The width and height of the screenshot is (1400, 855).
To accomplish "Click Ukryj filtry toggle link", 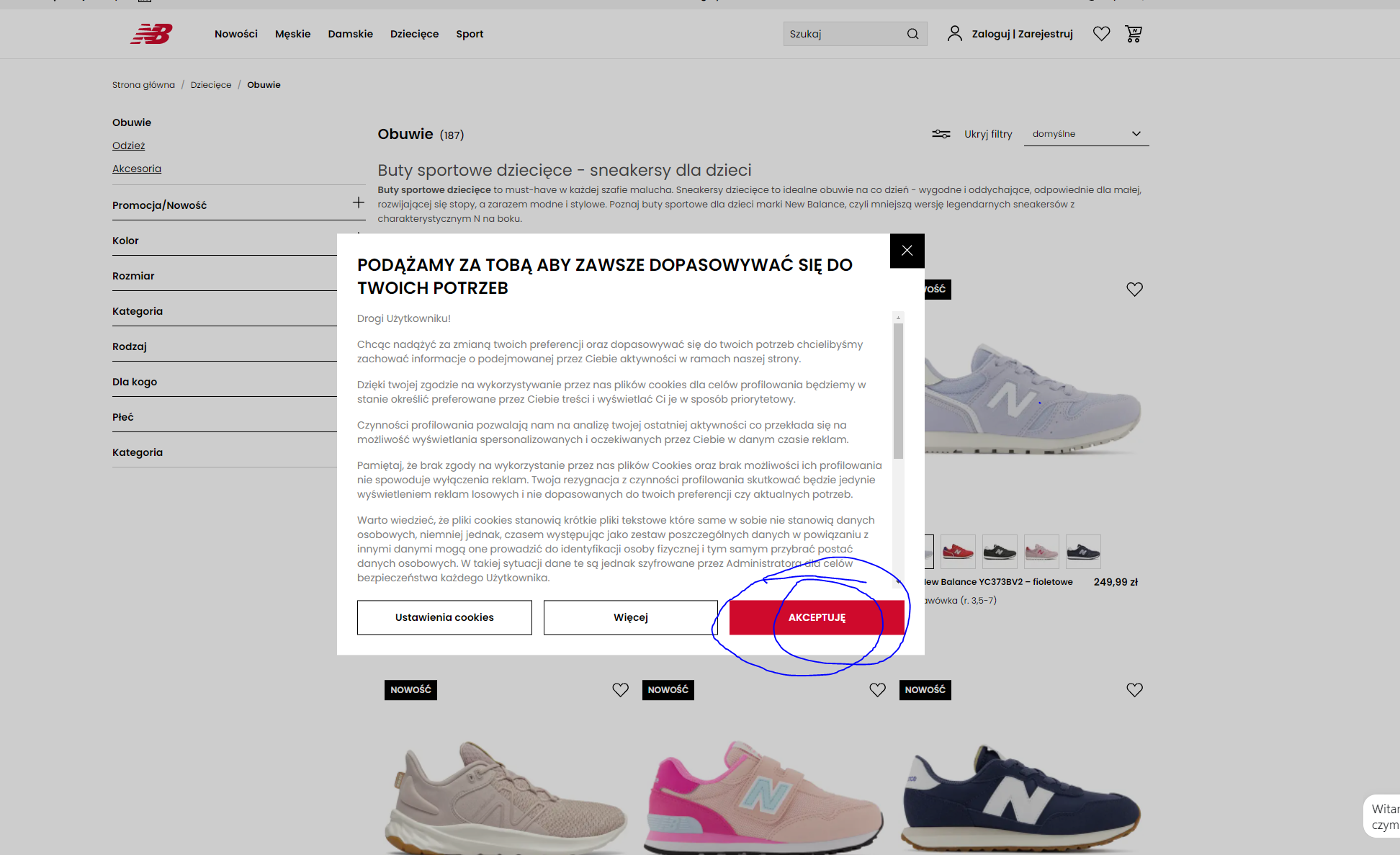I will (x=988, y=134).
